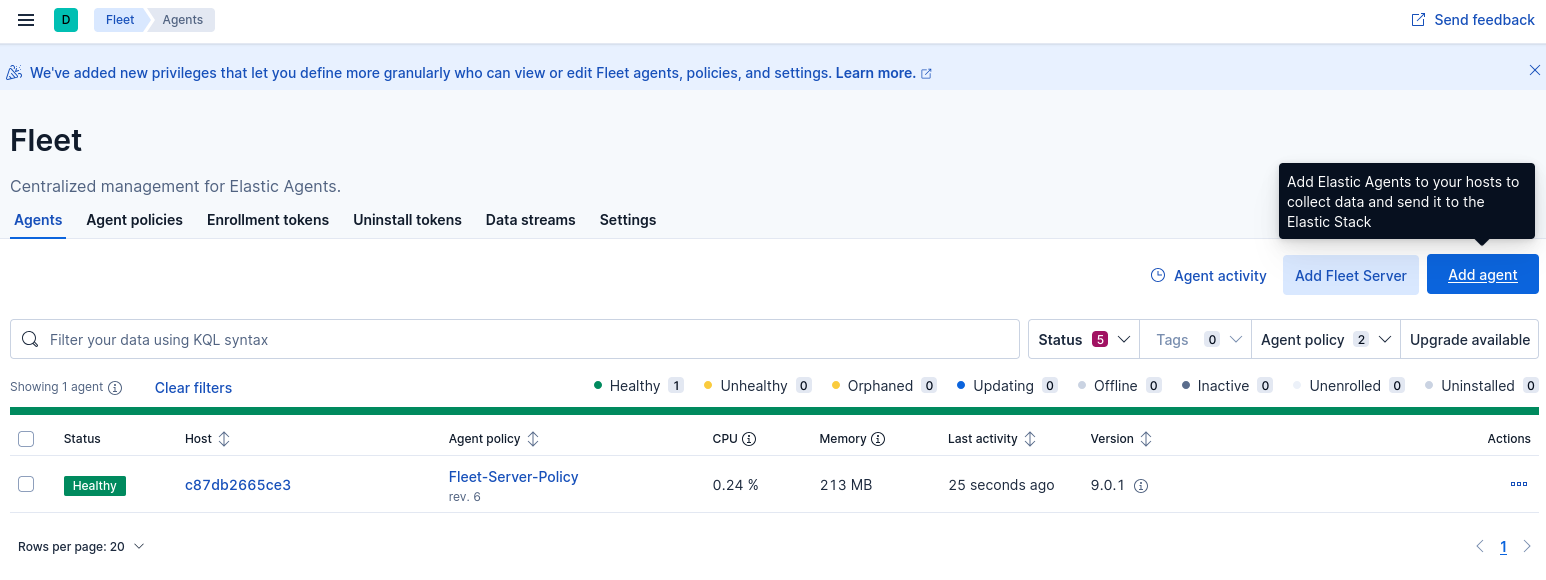This screenshot has width=1546, height=580.
Task: Click info icon next to version 9.0.1
Action: [1141, 485]
